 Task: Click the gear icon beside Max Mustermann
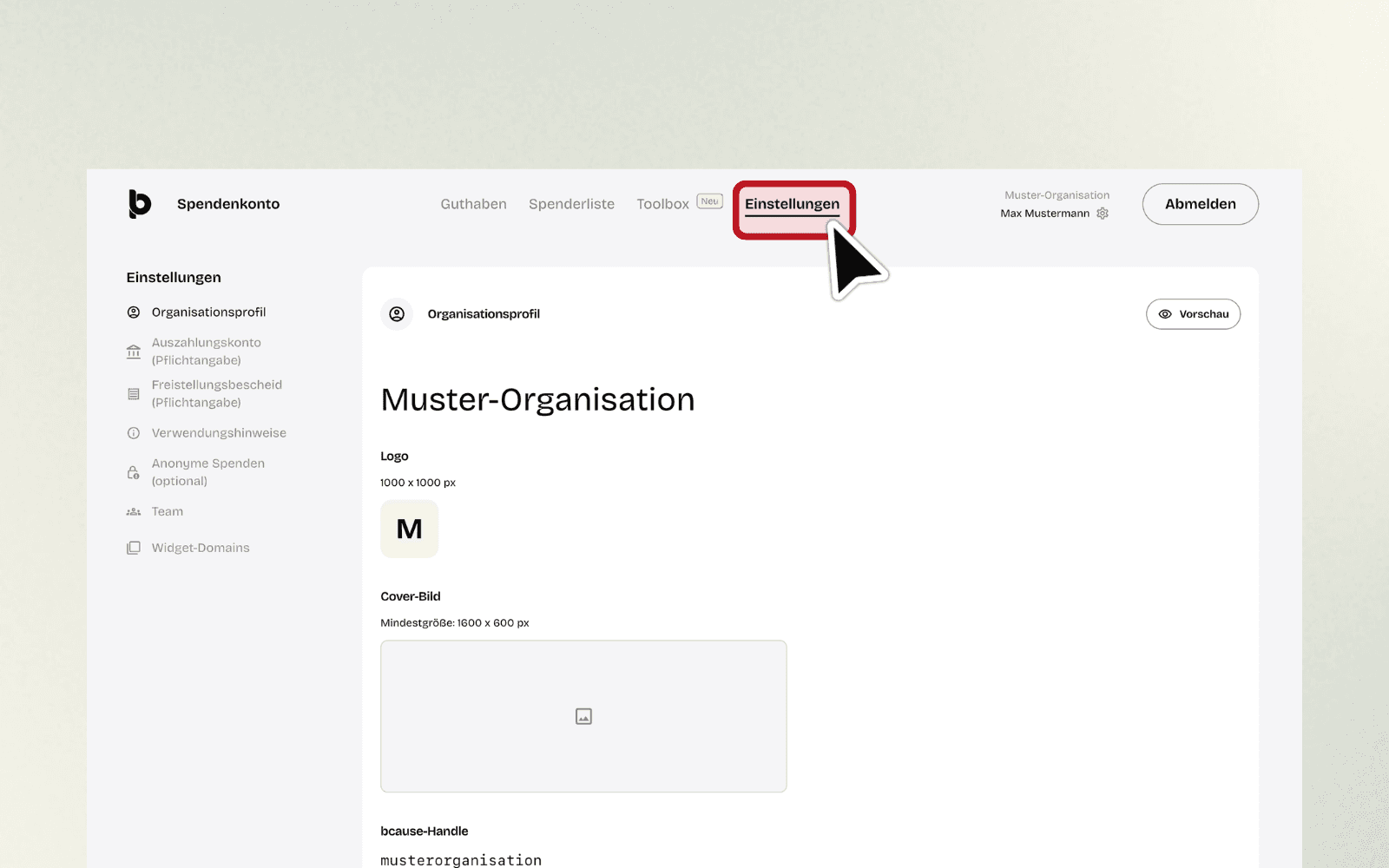pos(1103,214)
